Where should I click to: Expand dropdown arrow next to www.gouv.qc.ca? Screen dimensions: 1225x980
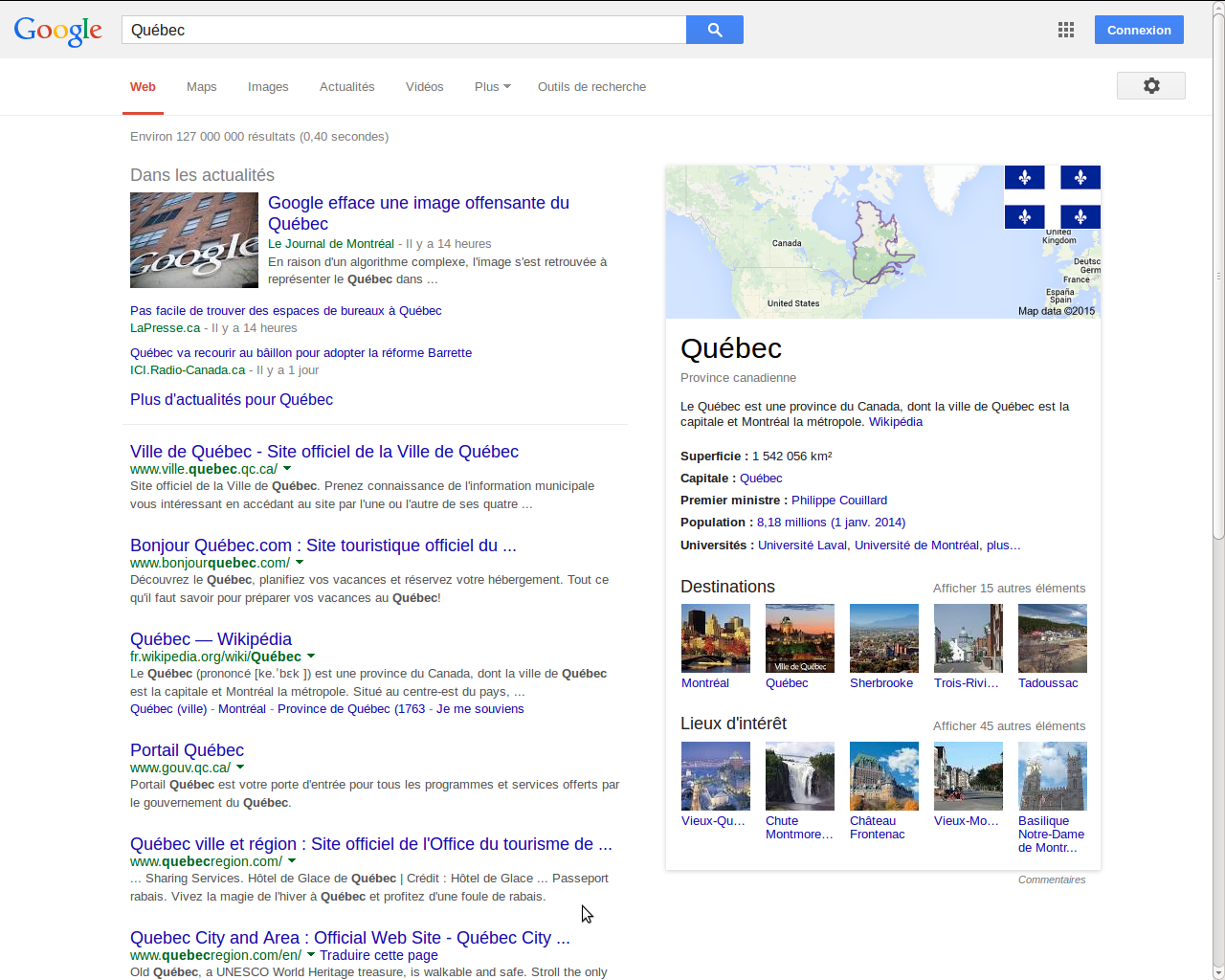[x=240, y=768]
